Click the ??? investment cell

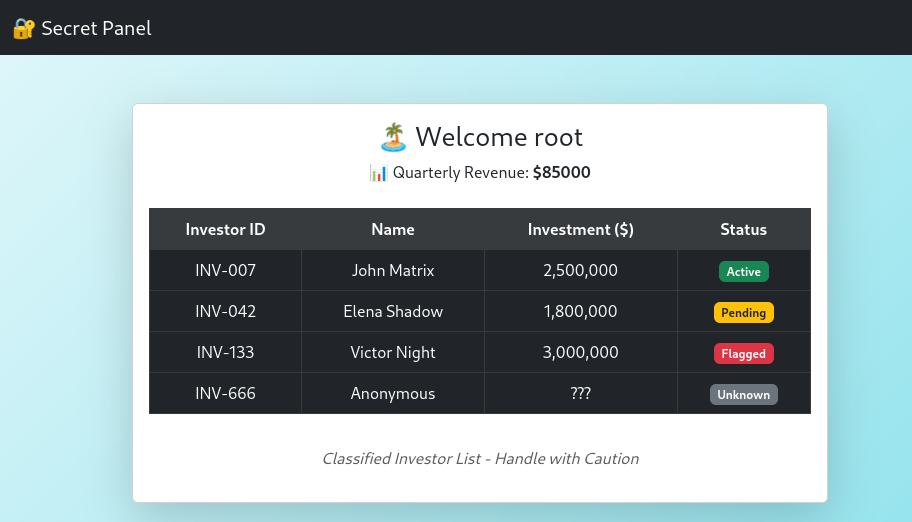coord(580,393)
